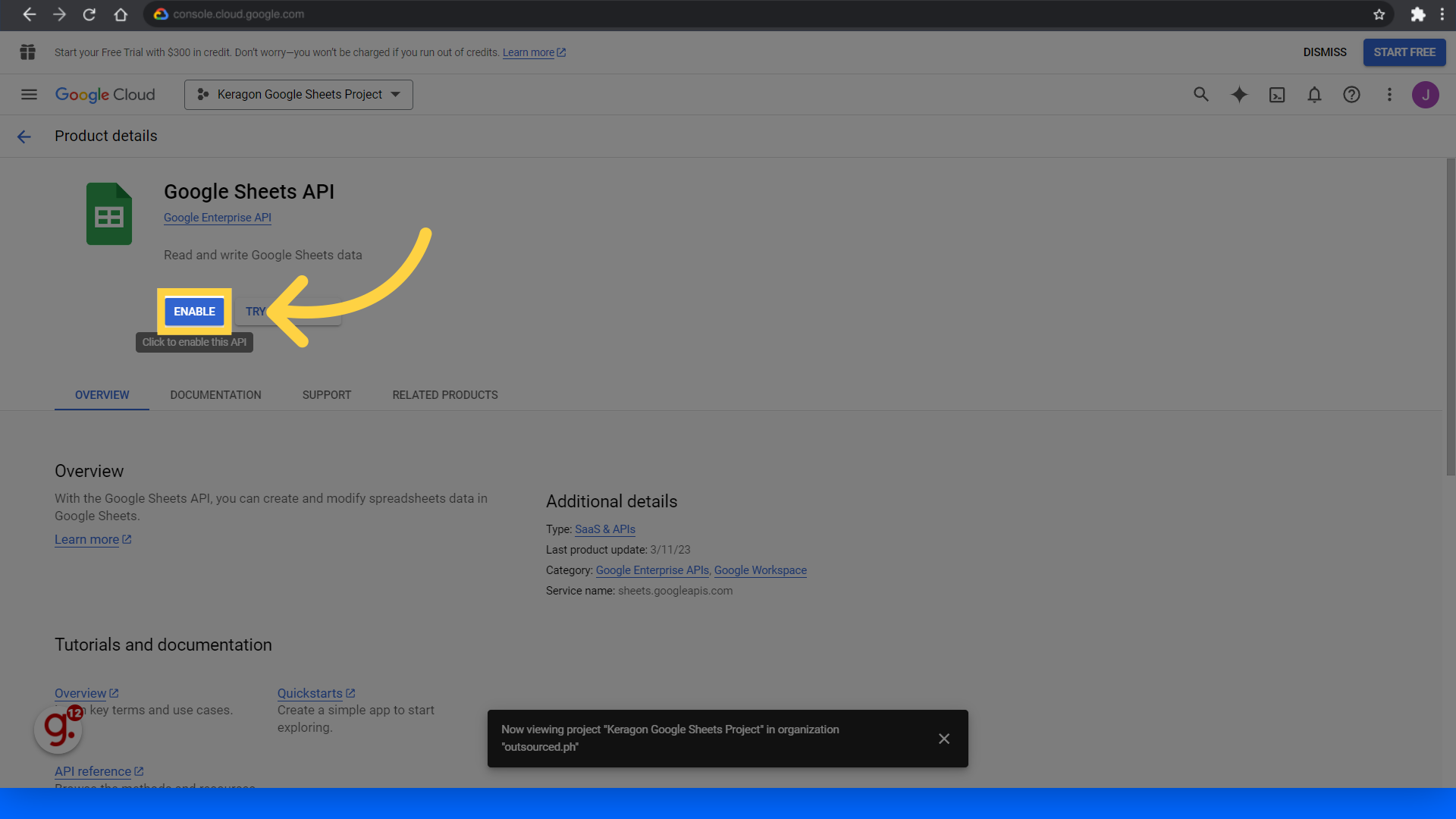Viewport: 1456px width, 819px height.
Task: Open the Overview section Learn more link
Action: (93, 540)
